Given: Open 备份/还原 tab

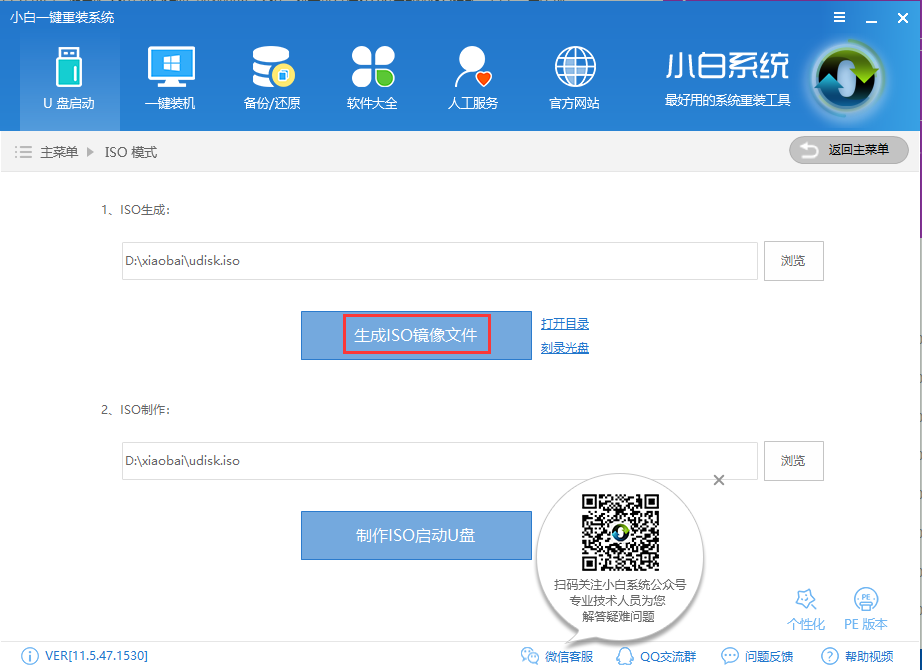Looking at the screenshot, I should coord(272,78).
